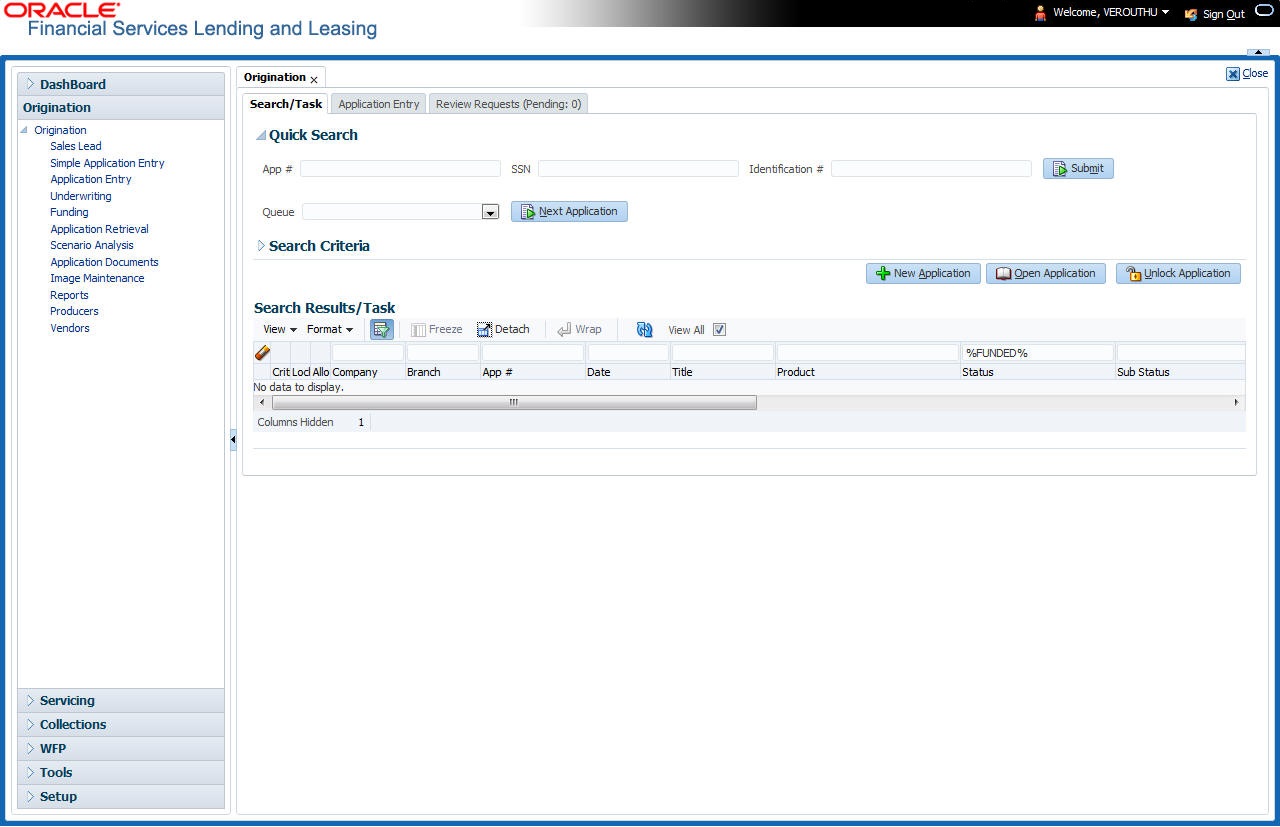Click the Next Application button
Screen dimensions: 1280x827
(569, 212)
